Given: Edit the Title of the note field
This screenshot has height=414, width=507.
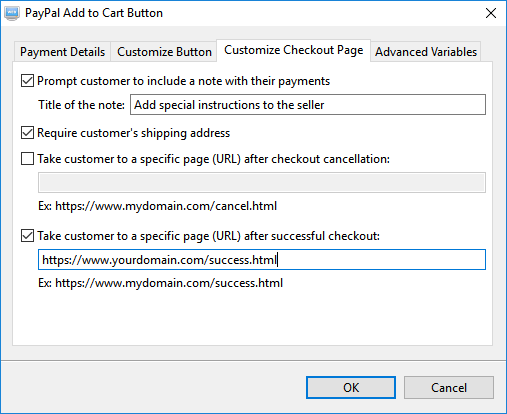Looking at the screenshot, I should point(308,105).
